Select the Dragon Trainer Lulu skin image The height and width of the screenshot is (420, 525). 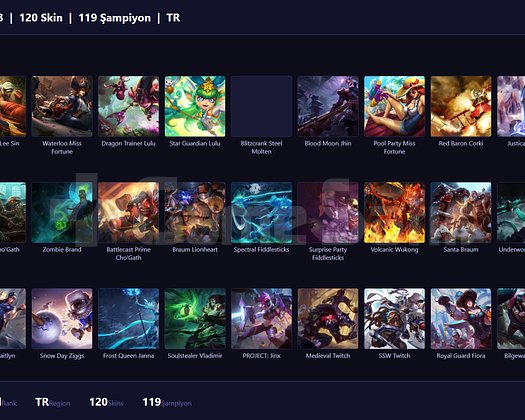click(x=129, y=106)
